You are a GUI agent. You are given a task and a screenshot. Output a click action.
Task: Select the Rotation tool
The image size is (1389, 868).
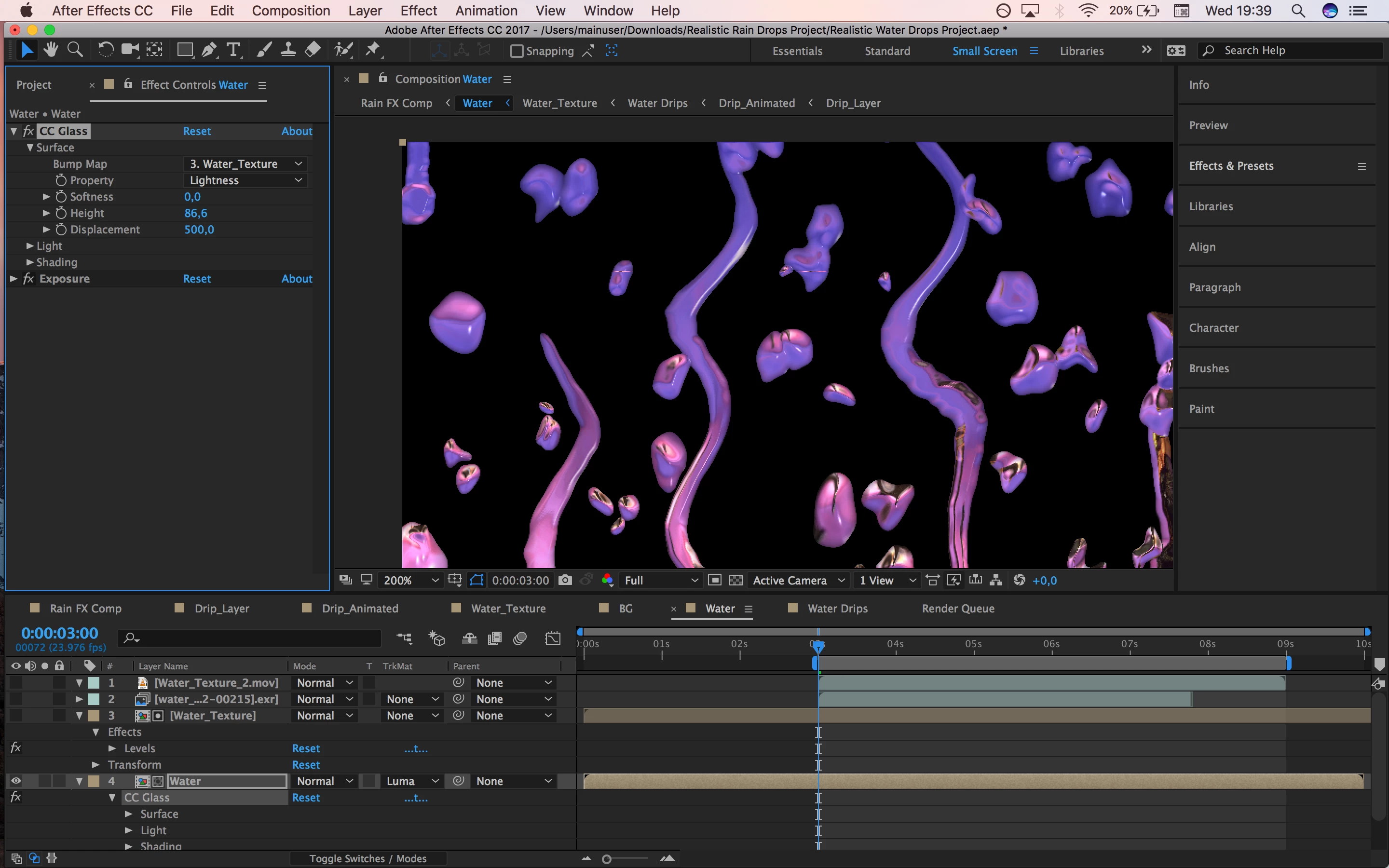click(105, 51)
